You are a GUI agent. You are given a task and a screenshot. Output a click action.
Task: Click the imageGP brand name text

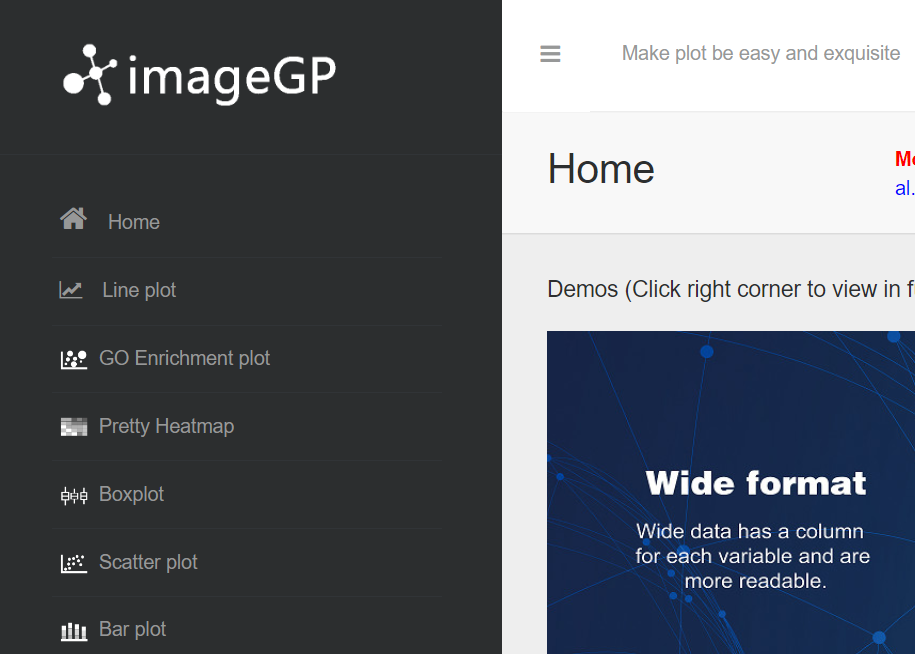(x=232, y=77)
